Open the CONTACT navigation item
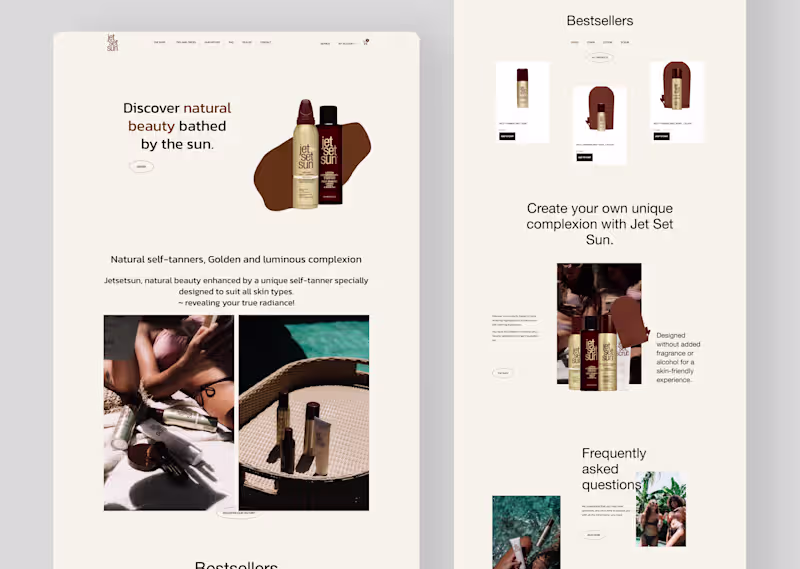This screenshot has height=569, width=800. pos(266,42)
